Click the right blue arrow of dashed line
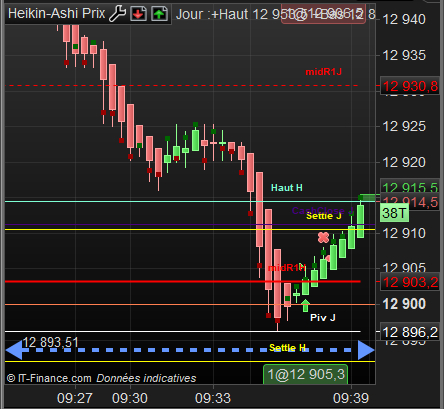Image resolution: width=444 pixels, height=409 pixels. [x=366, y=350]
